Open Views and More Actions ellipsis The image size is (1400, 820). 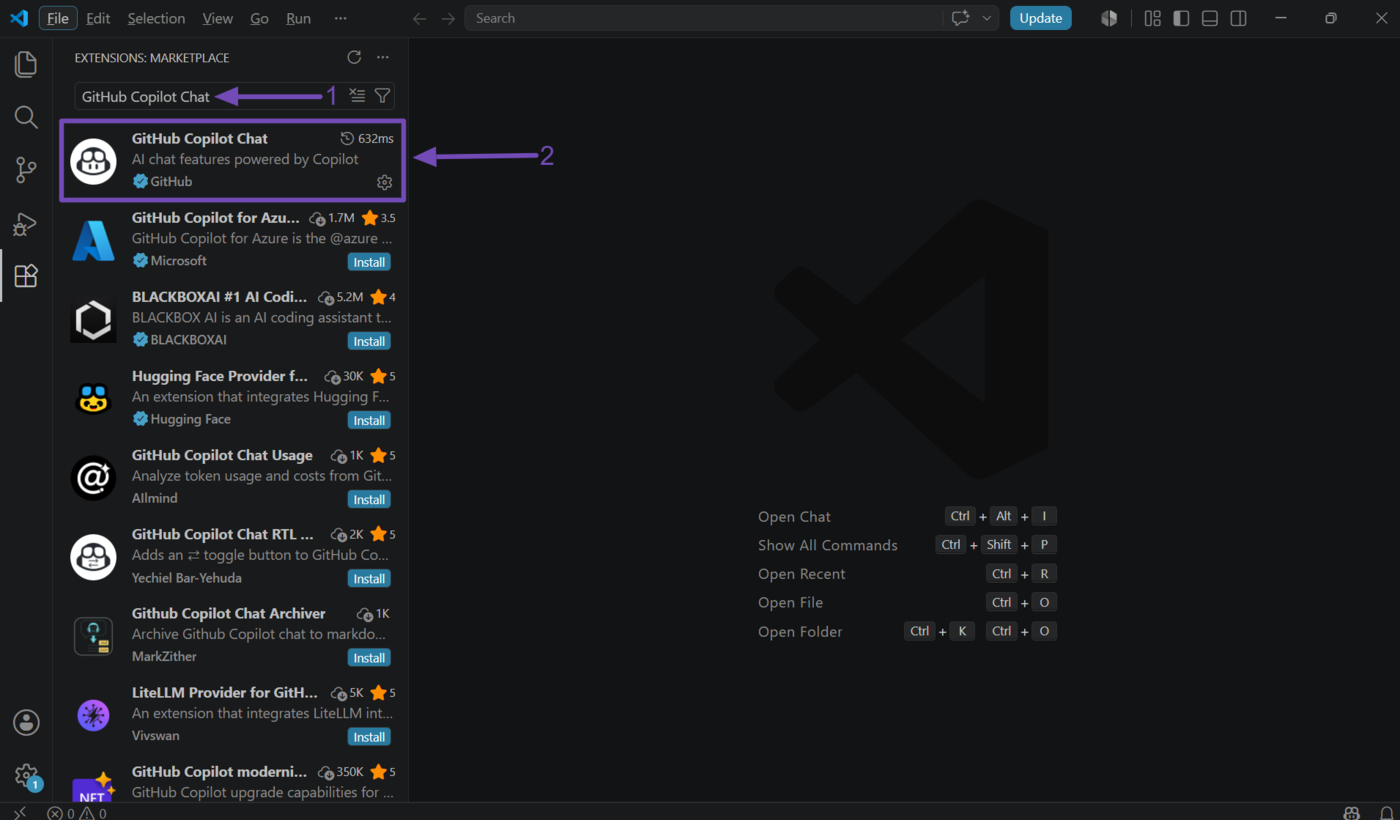point(382,58)
